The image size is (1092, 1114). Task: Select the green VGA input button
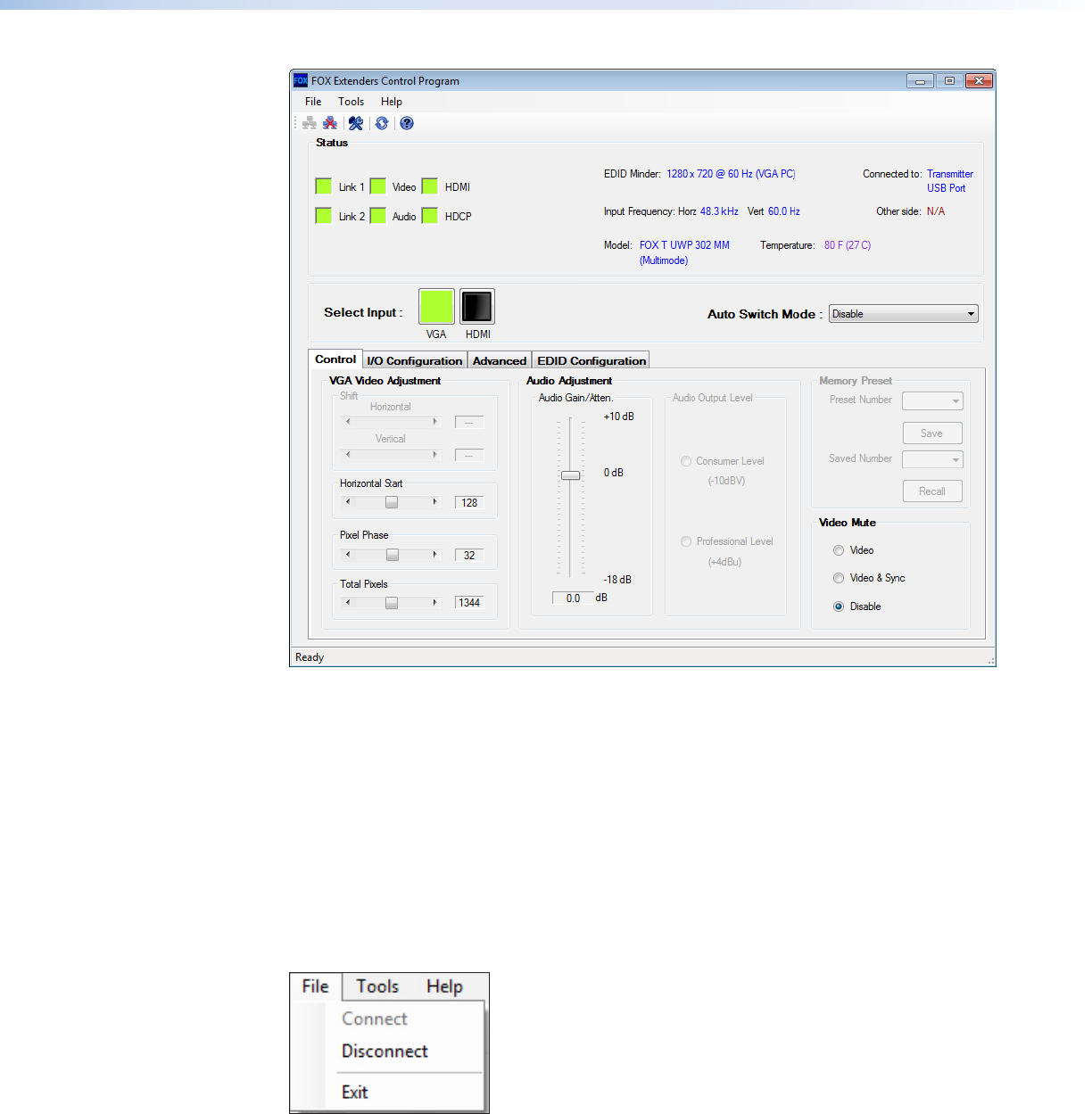click(x=436, y=307)
